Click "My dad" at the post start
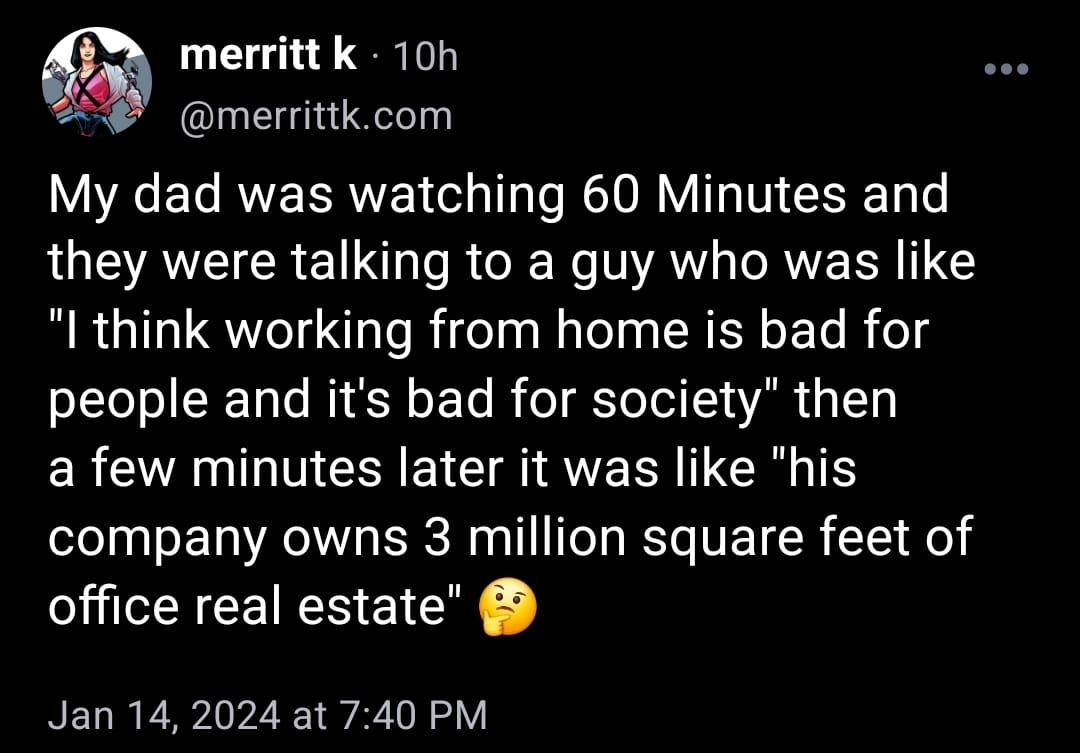 click(120, 195)
